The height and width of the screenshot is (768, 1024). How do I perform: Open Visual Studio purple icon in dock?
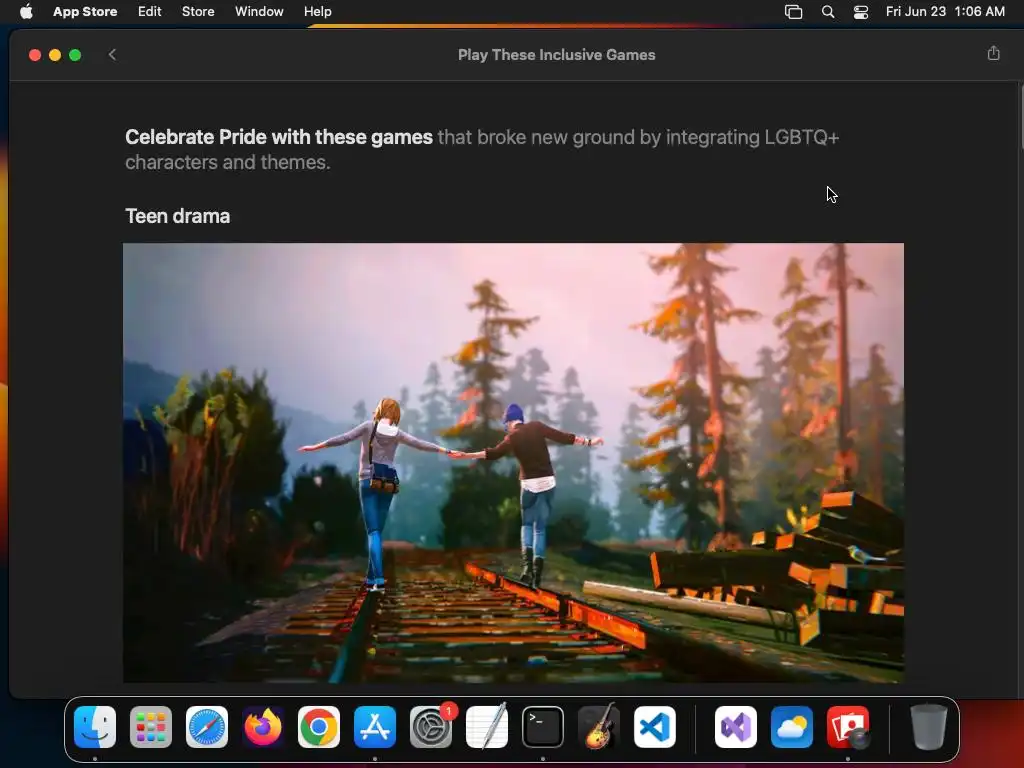pos(736,727)
